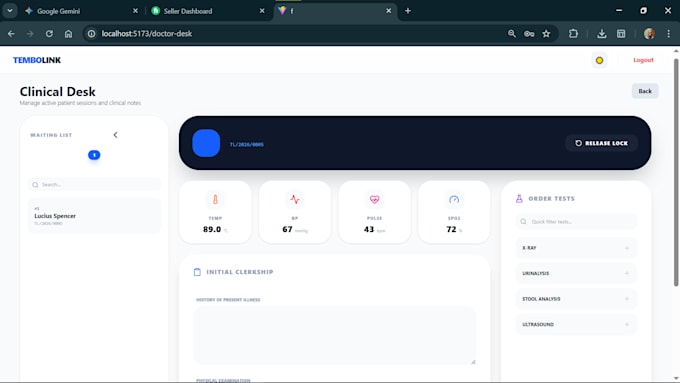
Task: Open browser downloads
Action: [x=602, y=34]
